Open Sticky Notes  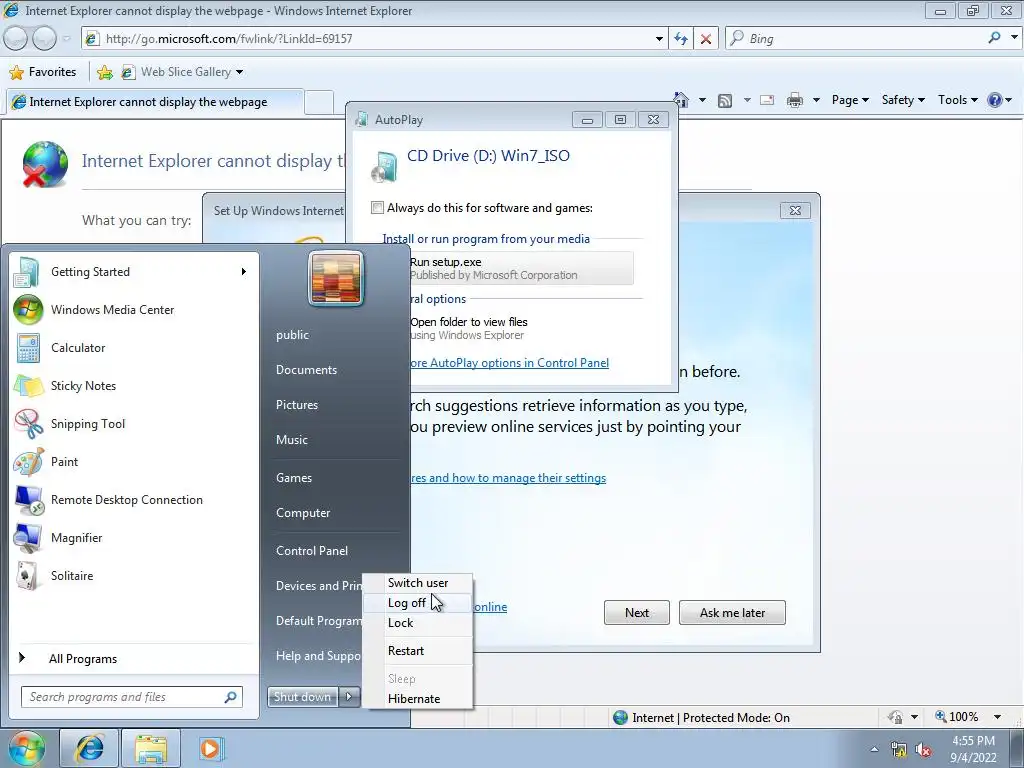[135, 385]
